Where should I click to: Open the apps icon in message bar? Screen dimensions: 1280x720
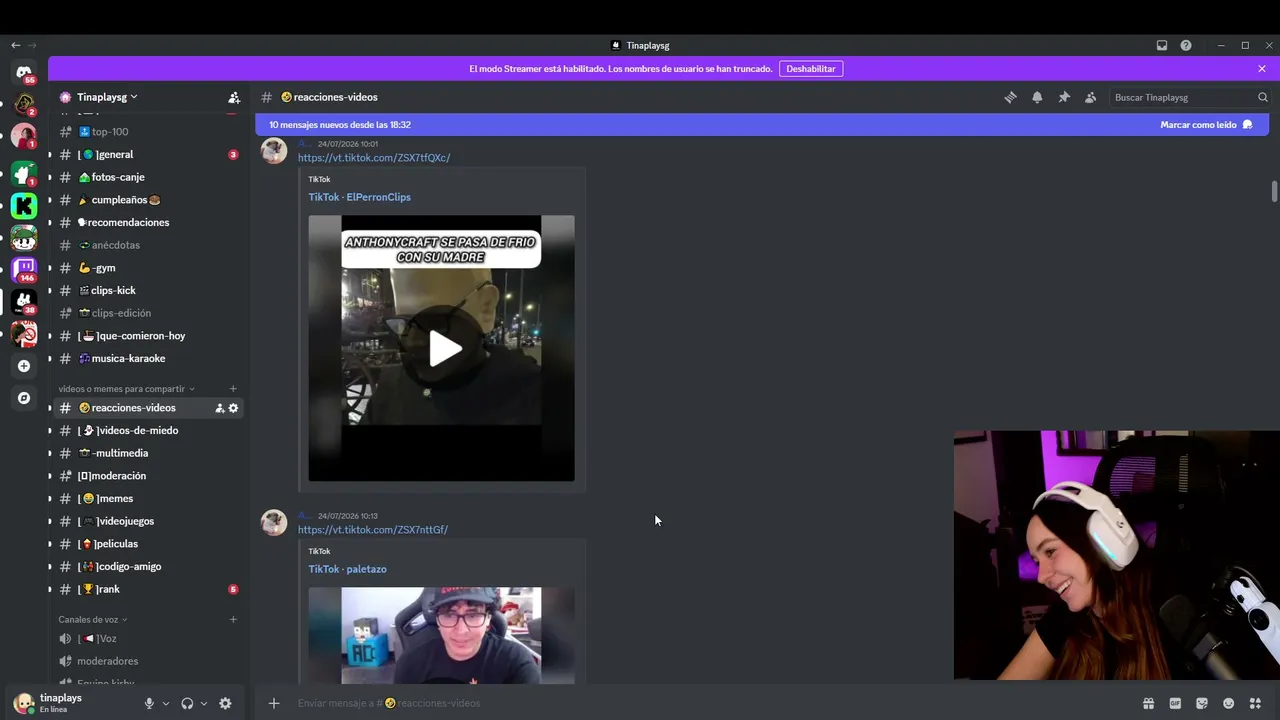[1256, 703]
